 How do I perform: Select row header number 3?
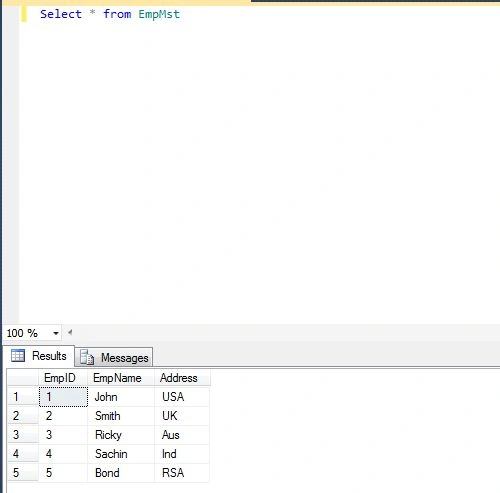tap(23, 435)
